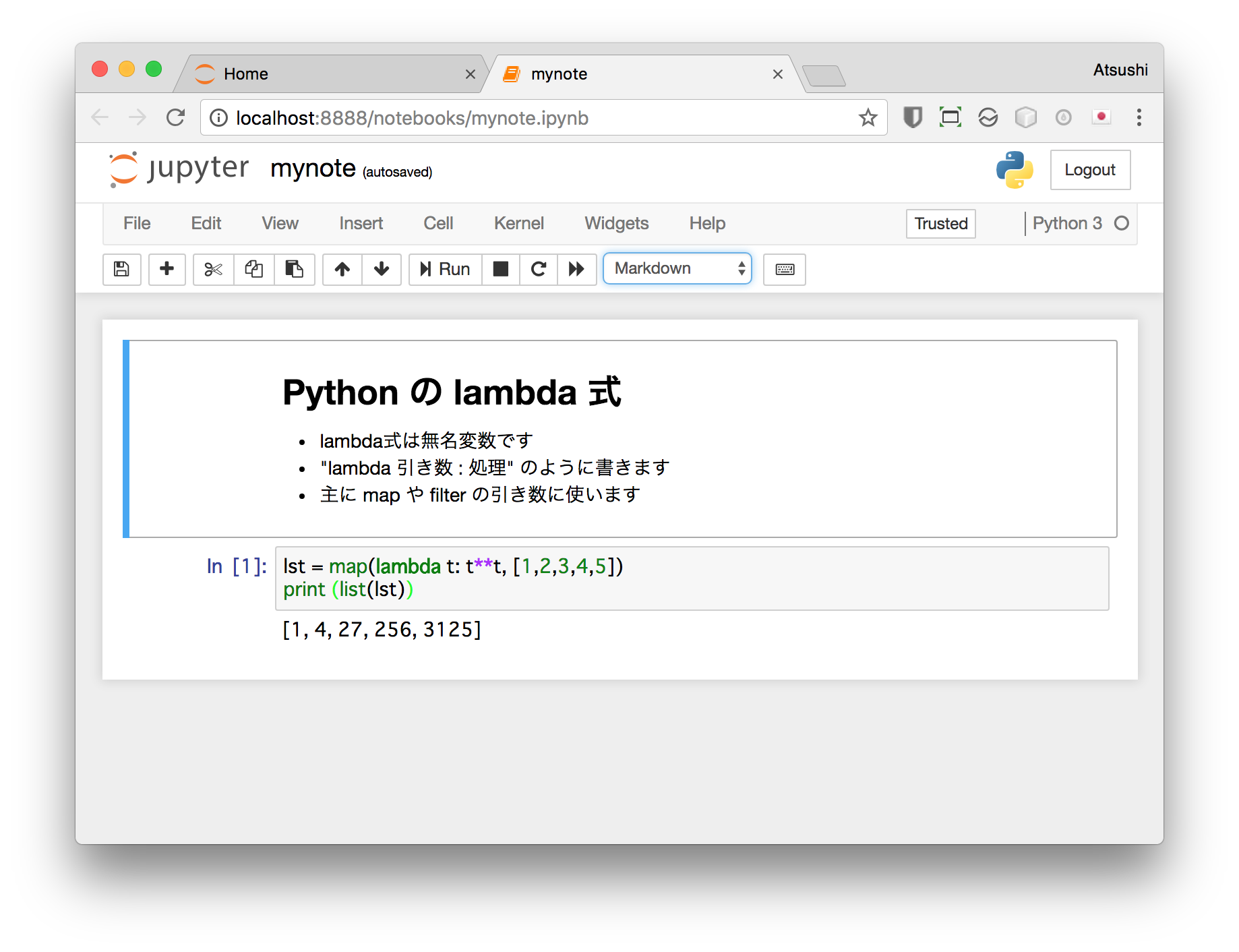Expand the File menu

click(137, 223)
